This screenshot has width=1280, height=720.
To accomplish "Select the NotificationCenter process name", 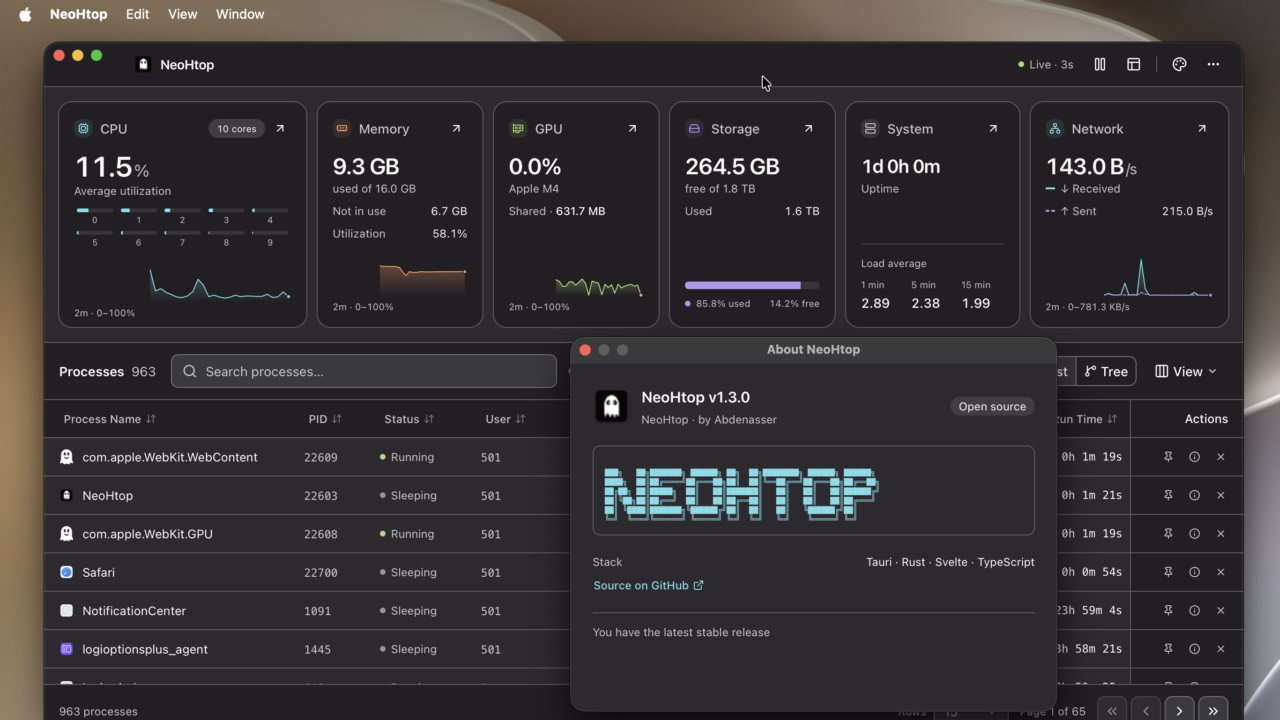I will coord(134,610).
